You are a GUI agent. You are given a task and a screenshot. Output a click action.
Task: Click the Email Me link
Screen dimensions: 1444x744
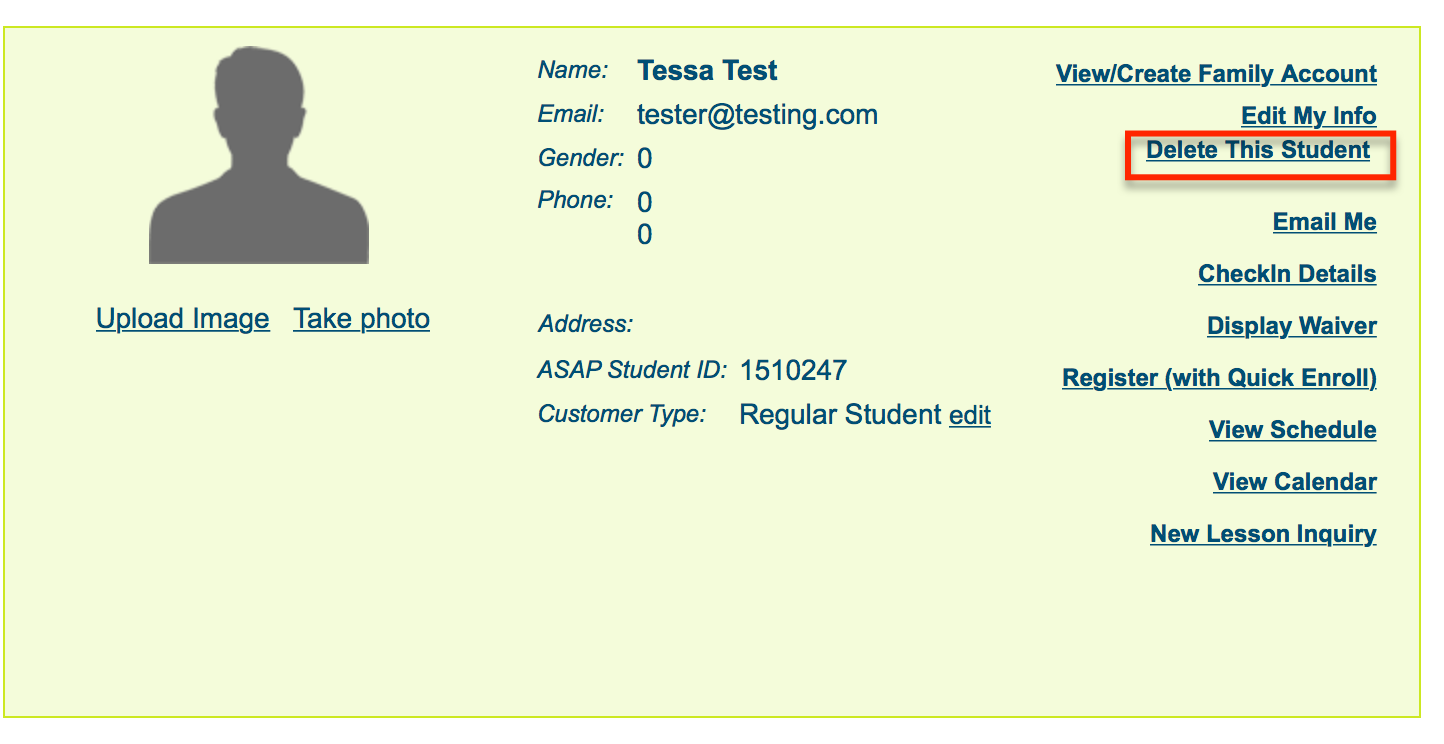[x=1324, y=222]
